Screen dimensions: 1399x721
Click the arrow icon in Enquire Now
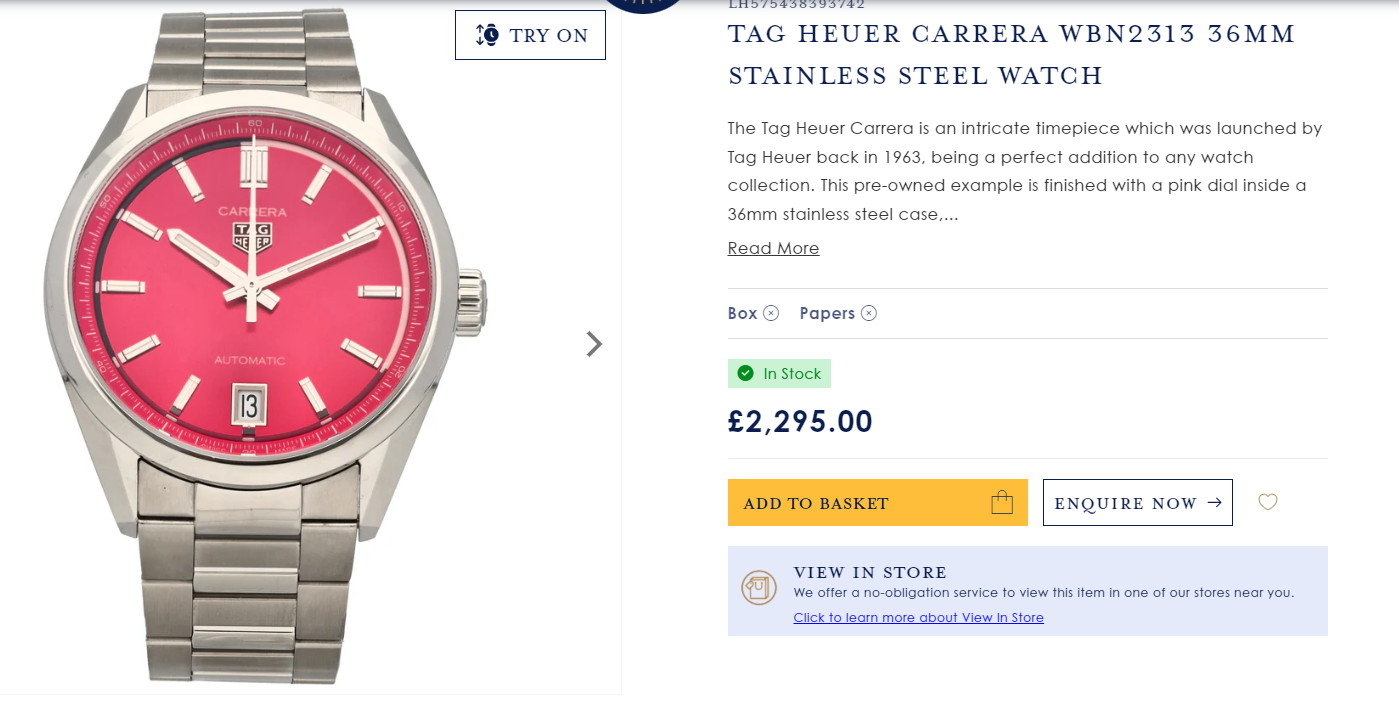(1215, 502)
